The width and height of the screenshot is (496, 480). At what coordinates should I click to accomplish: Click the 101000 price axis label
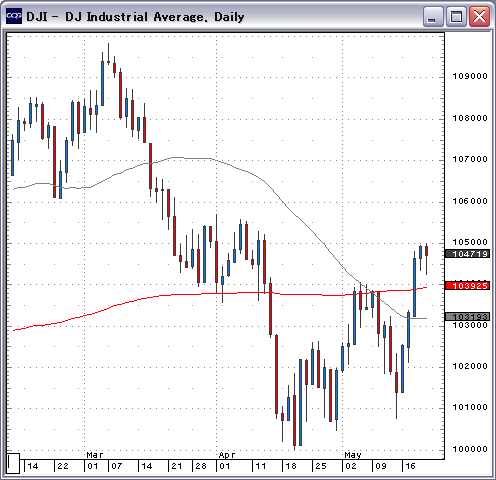(470, 407)
